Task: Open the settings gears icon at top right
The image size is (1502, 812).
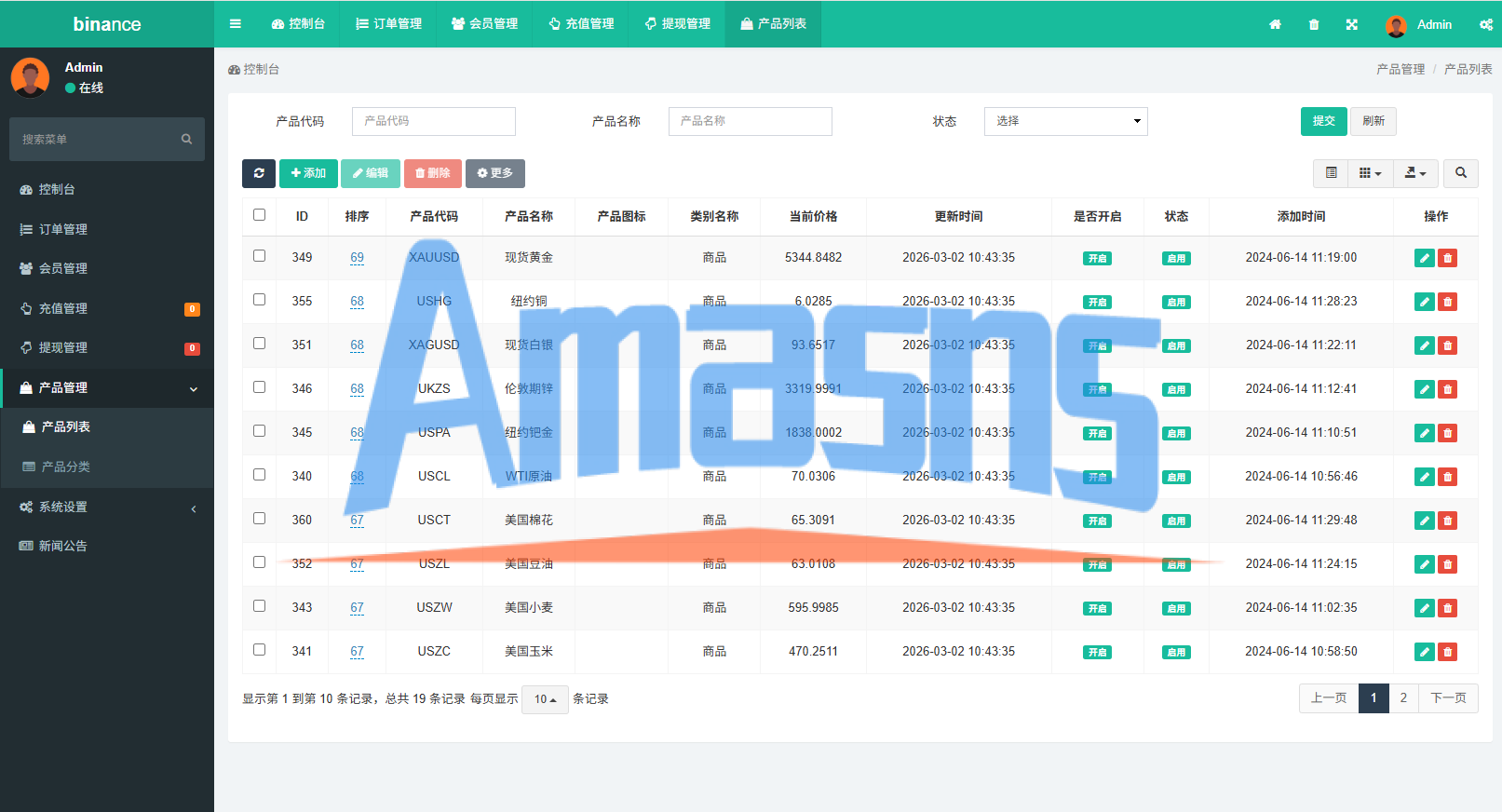Action: pyautogui.click(x=1486, y=24)
